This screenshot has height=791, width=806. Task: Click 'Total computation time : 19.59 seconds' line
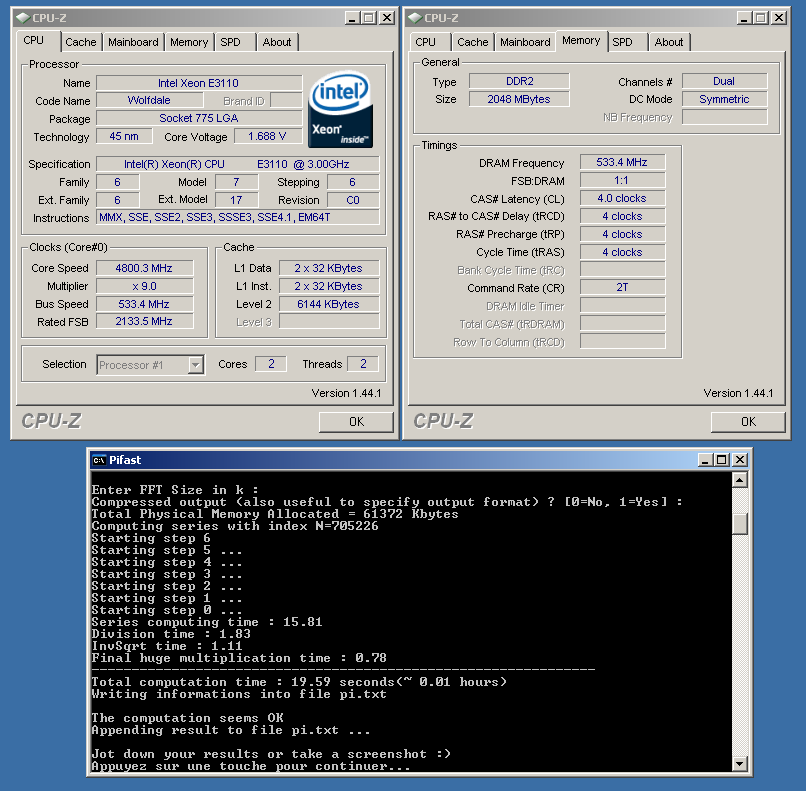click(x=299, y=682)
